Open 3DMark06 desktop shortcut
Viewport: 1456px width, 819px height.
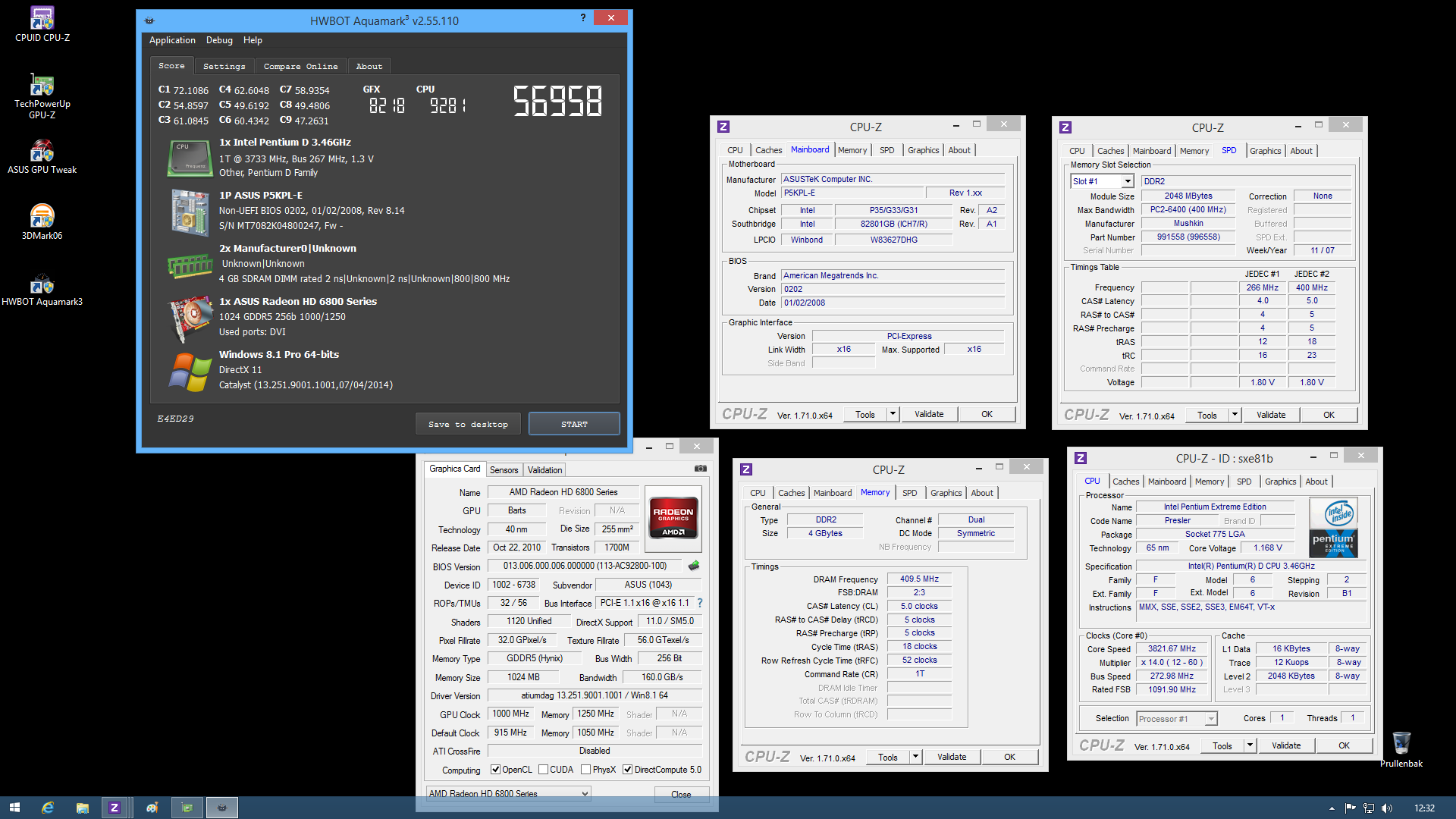pos(42,221)
